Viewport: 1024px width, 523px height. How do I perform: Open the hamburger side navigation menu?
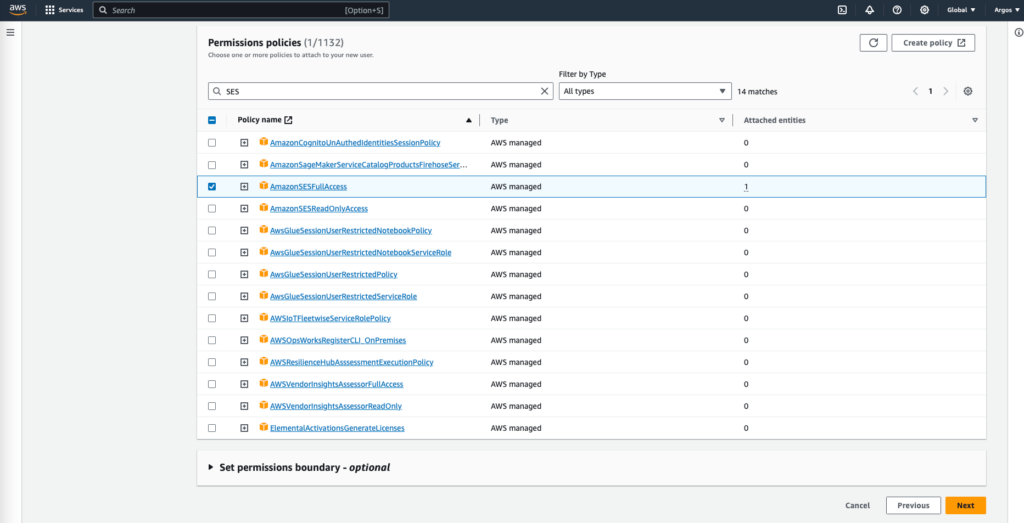(x=10, y=32)
